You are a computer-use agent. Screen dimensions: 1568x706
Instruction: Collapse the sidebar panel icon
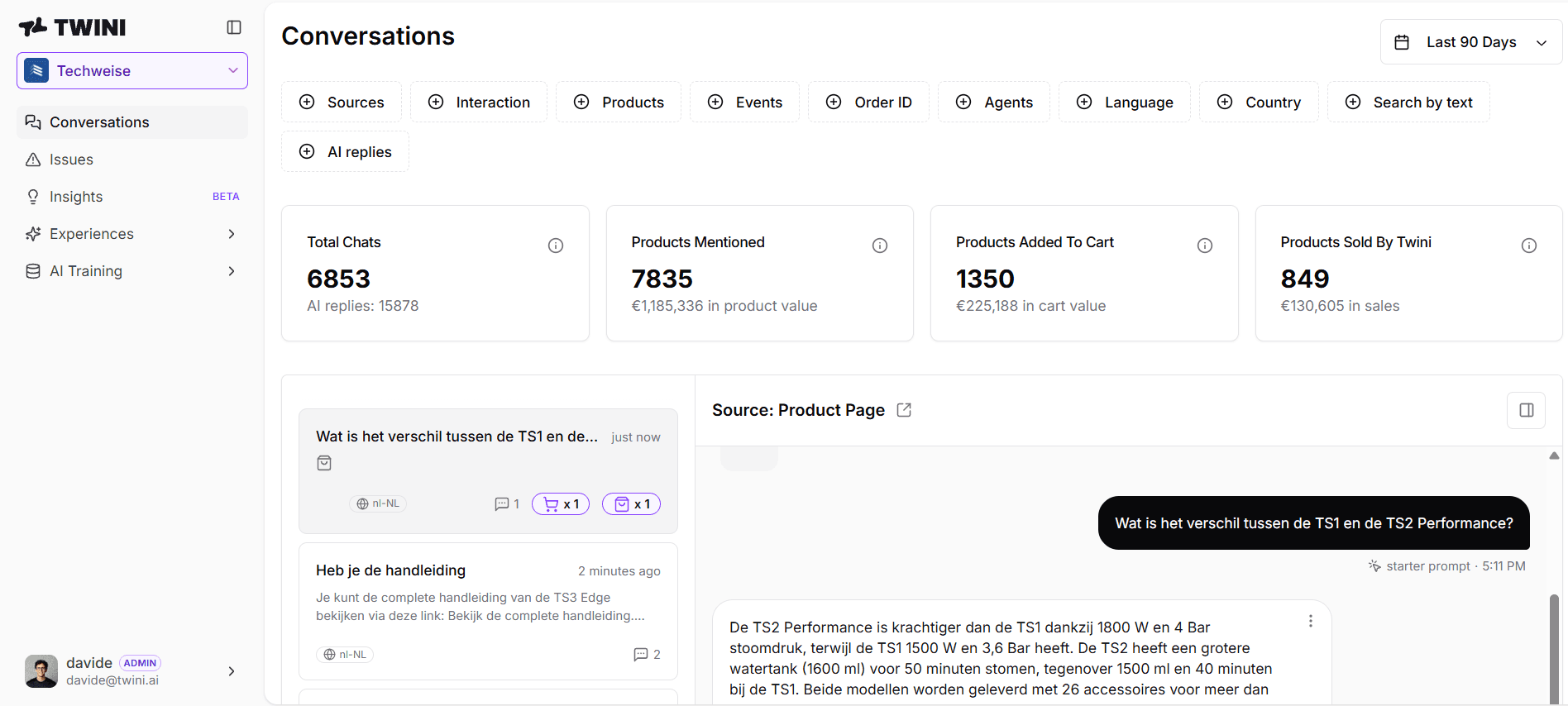(x=234, y=27)
